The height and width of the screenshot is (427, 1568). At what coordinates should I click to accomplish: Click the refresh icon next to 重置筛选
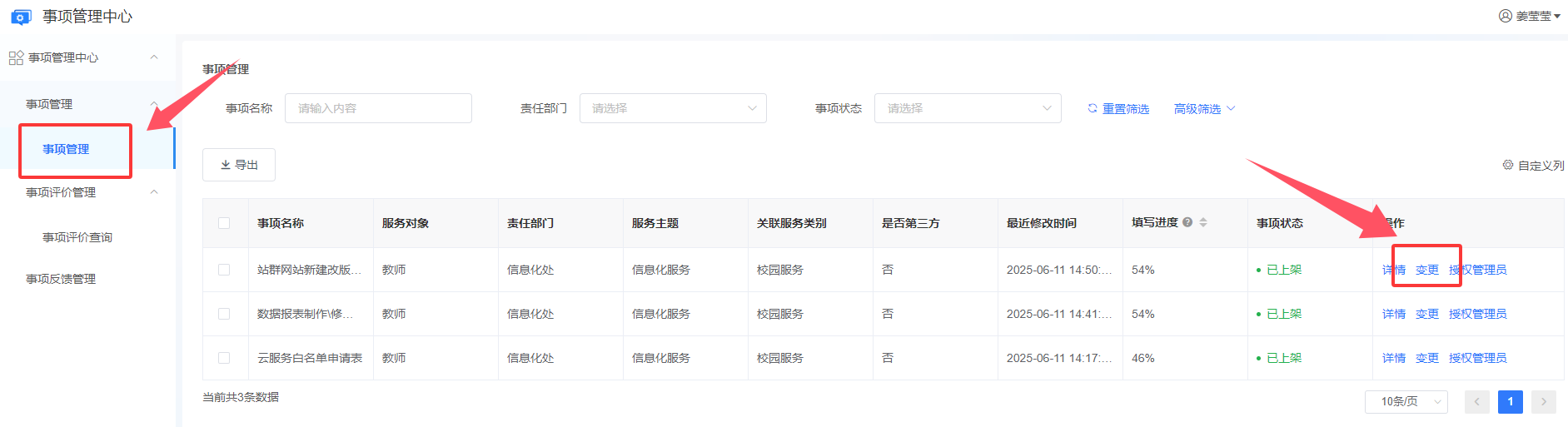click(1093, 108)
